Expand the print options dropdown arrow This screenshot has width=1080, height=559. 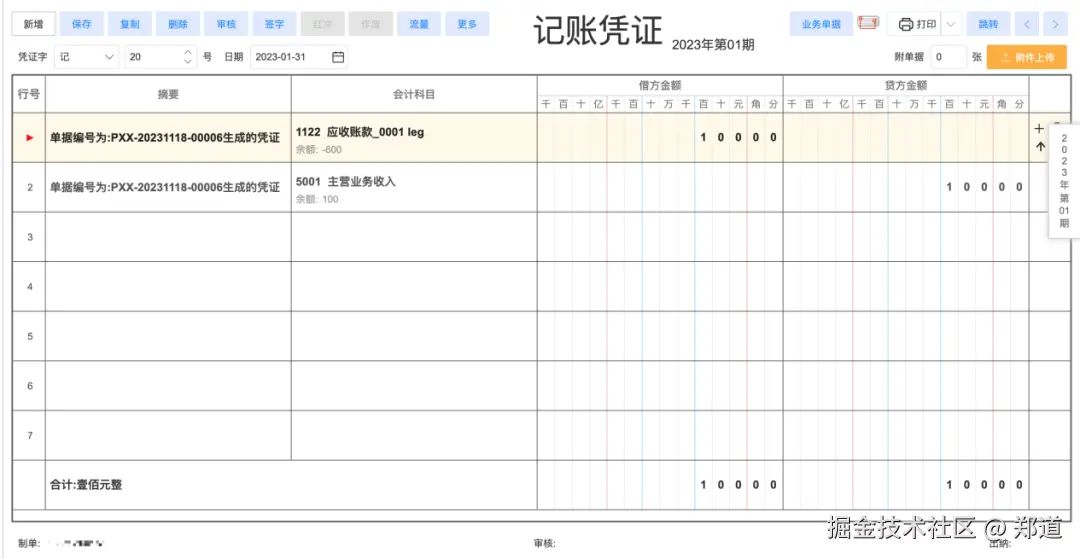pos(951,24)
